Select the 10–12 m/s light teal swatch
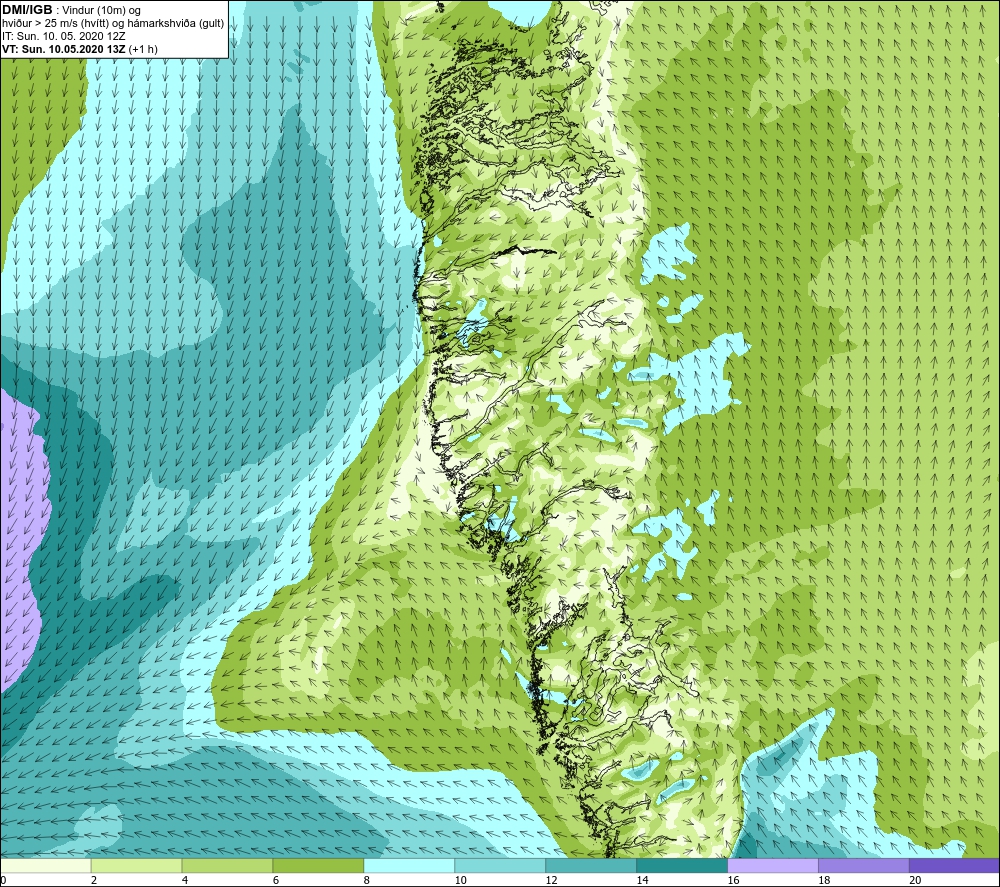The height and width of the screenshot is (887, 1000). pyautogui.click(x=500, y=865)
